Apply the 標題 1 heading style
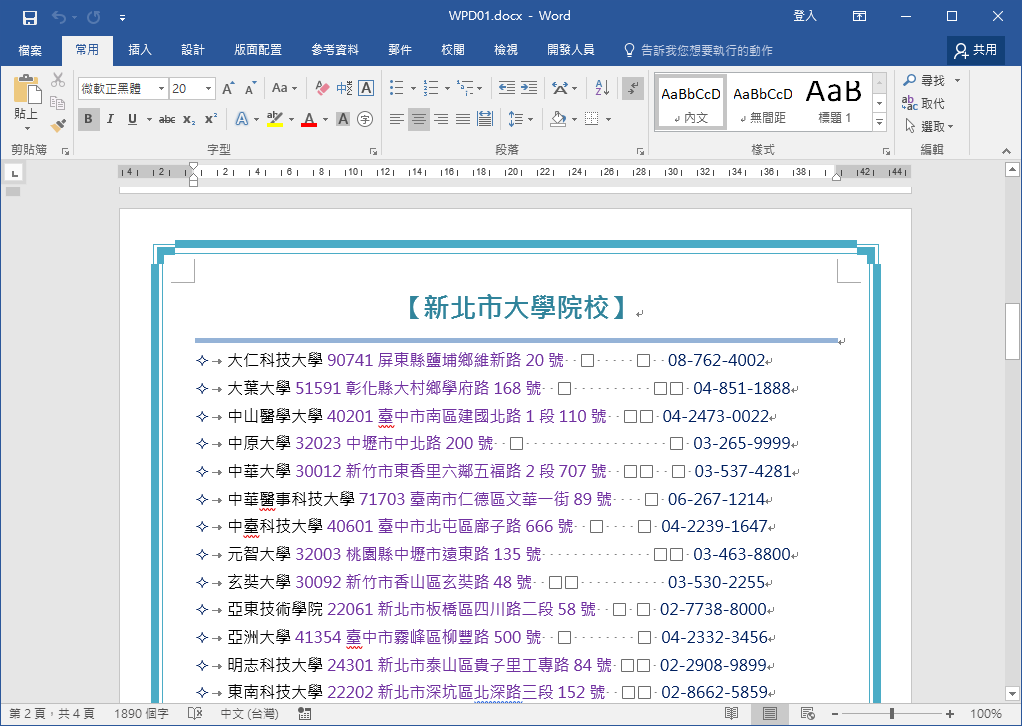The width and height of the screenshot is (1022, 726). point(834,102)
